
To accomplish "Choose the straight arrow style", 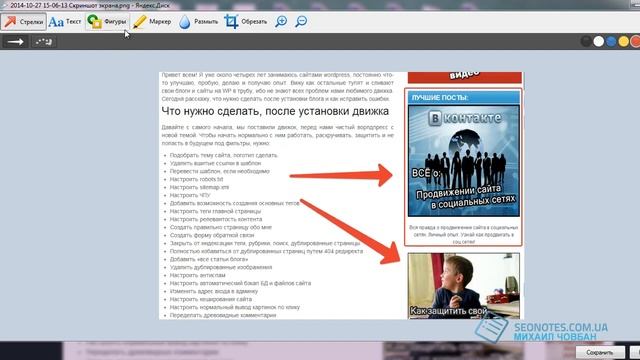I will (16, 42).
